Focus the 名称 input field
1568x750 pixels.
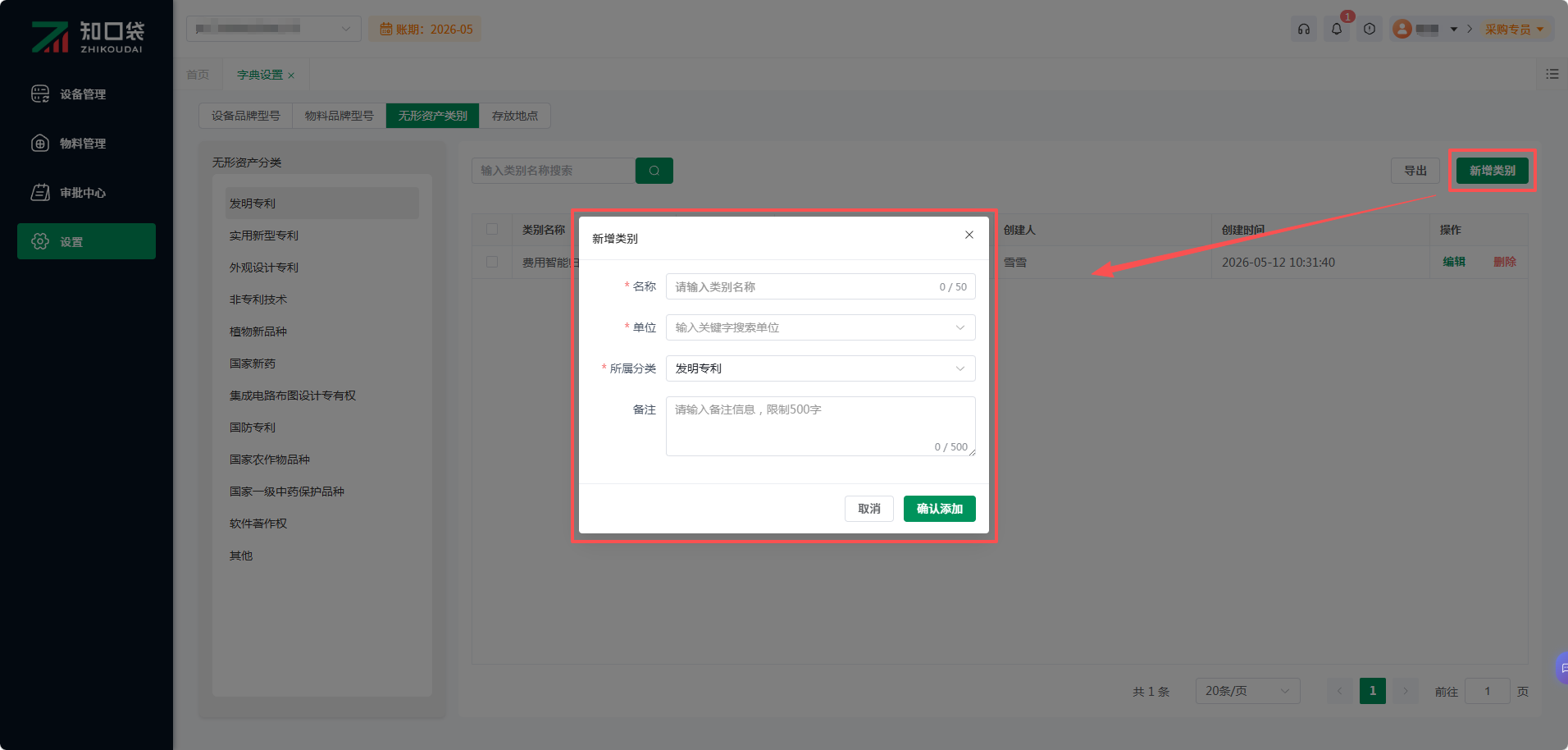(820, 286)
